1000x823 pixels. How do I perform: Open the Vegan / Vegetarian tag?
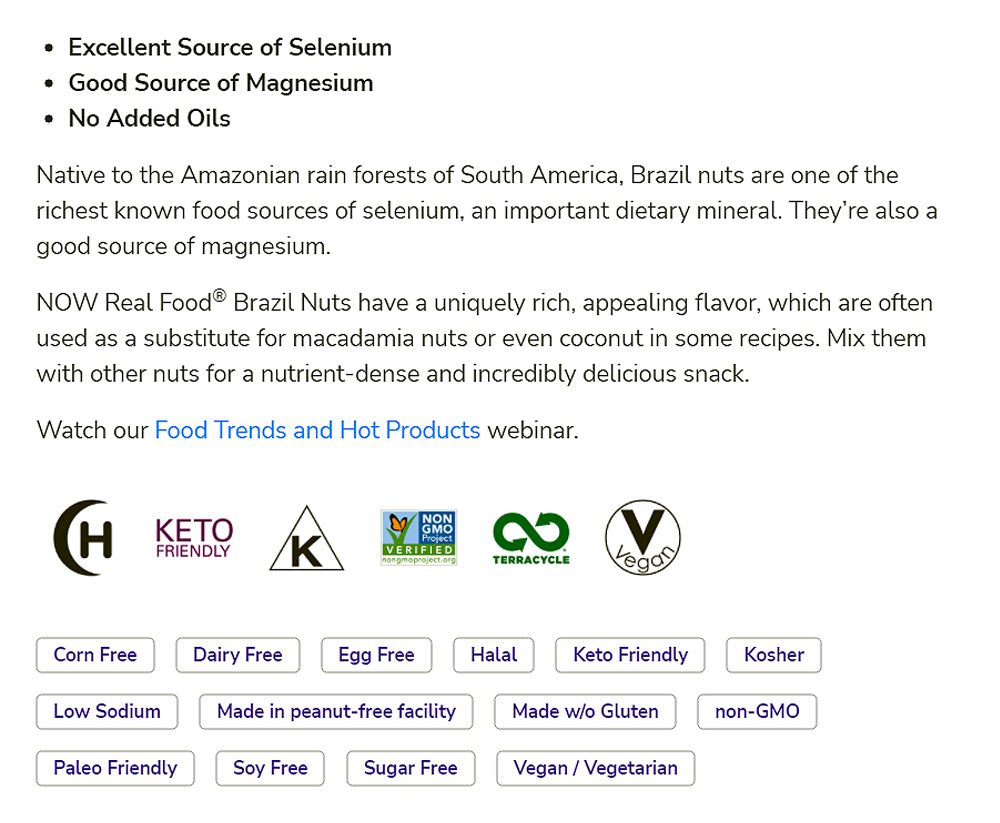[595, 768]
